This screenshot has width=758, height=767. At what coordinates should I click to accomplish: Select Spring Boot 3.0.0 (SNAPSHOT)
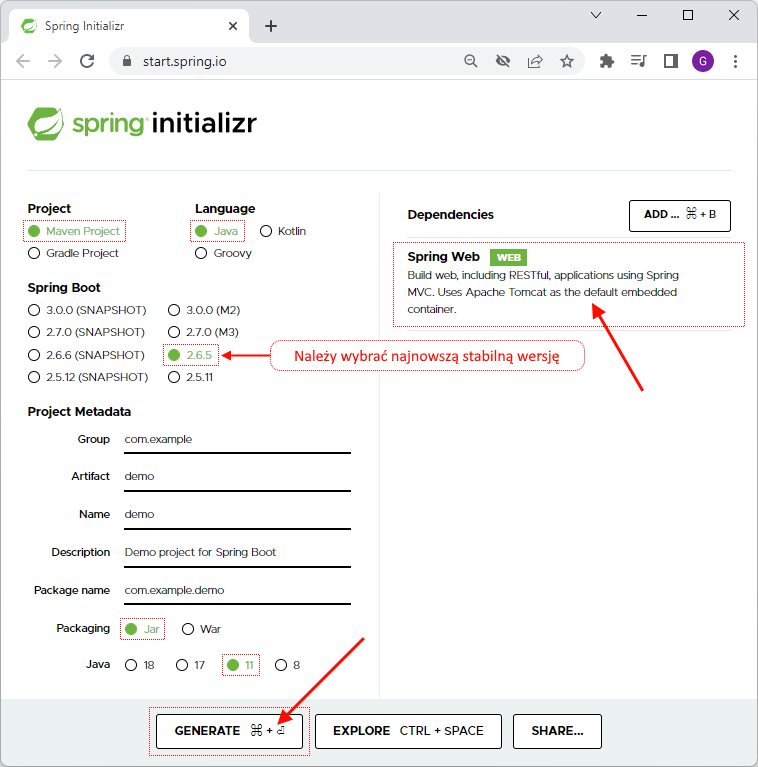pyautogui.click(x=87, y=310)
